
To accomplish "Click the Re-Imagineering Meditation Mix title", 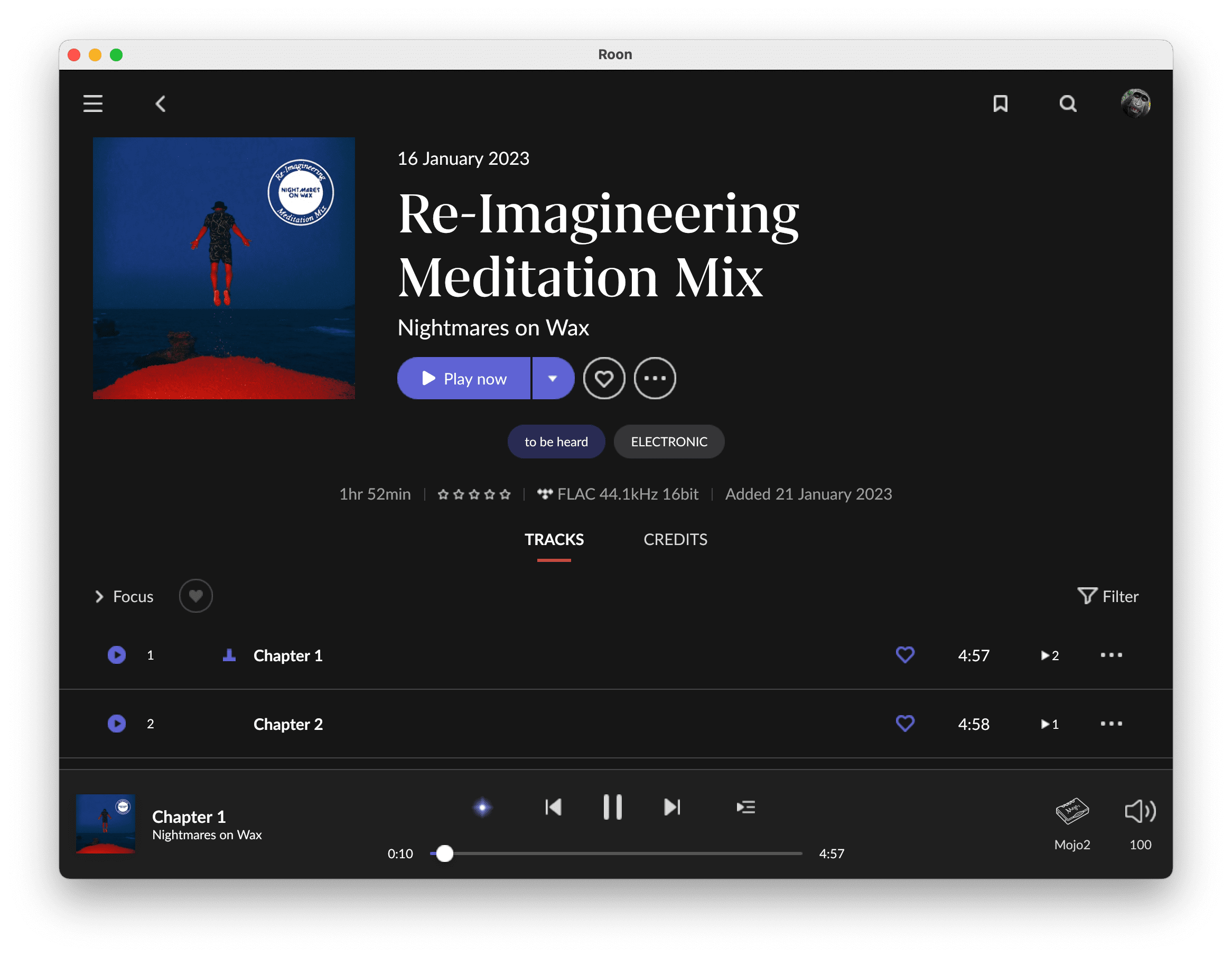I will 598,245.
